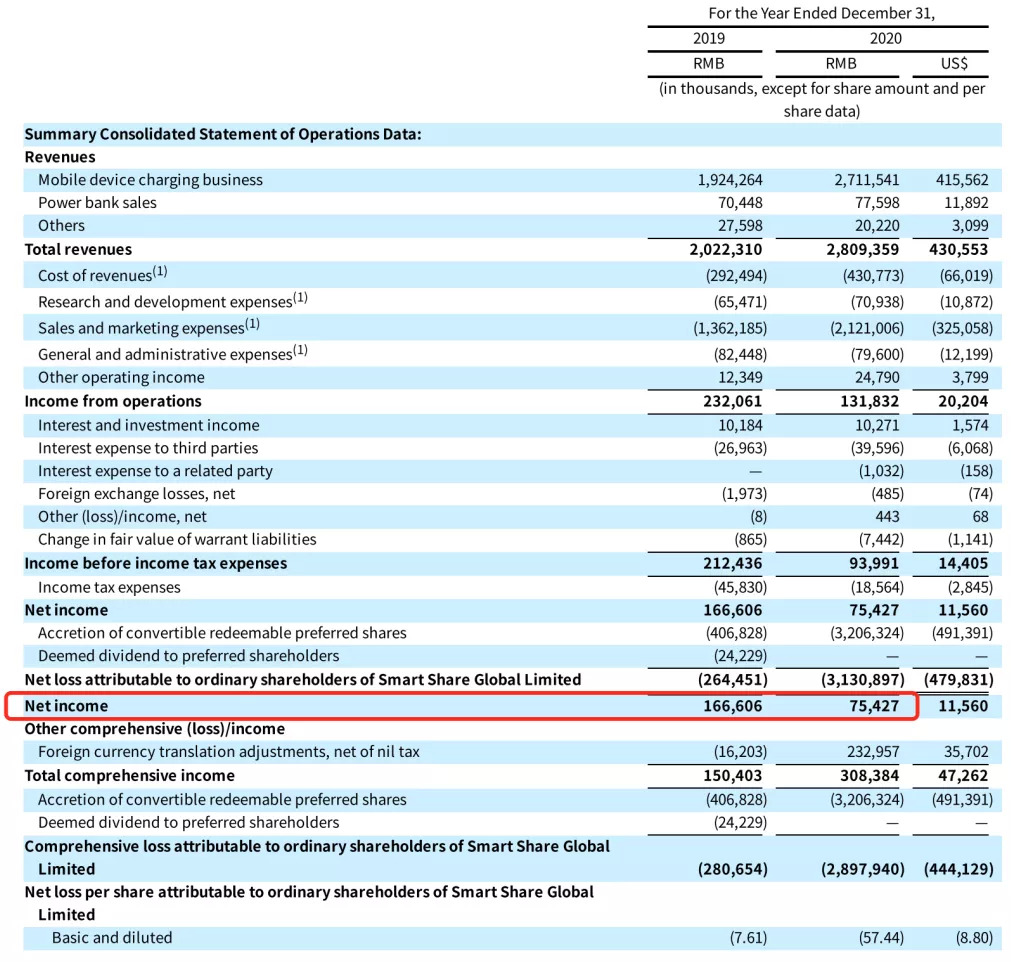Click the Power bank sales label
The width and height of the screenshot is (1011, 962).
click(x=97, y=202)
